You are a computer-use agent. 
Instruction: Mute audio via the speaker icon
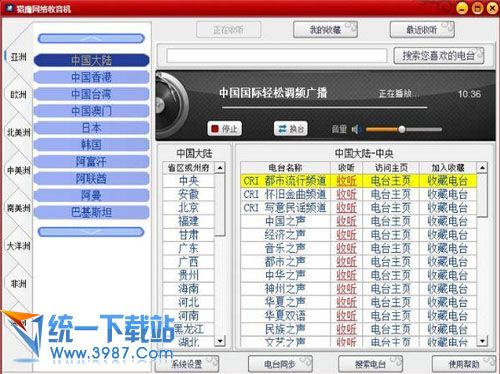pos(356,129)
